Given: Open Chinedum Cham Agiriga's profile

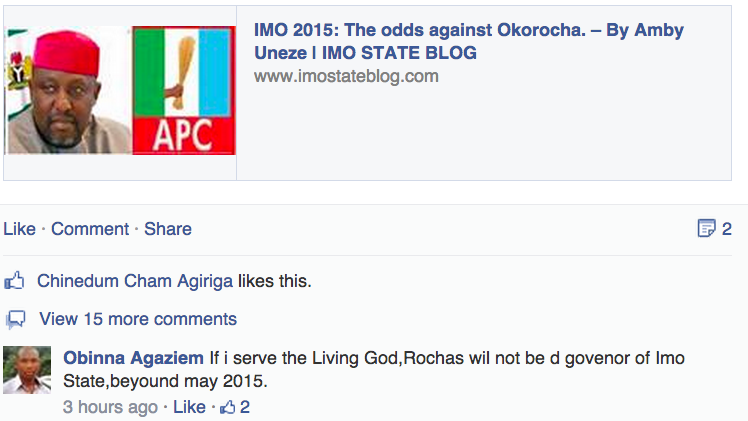Looking at the screenshot, I should (x=135, y=281).
